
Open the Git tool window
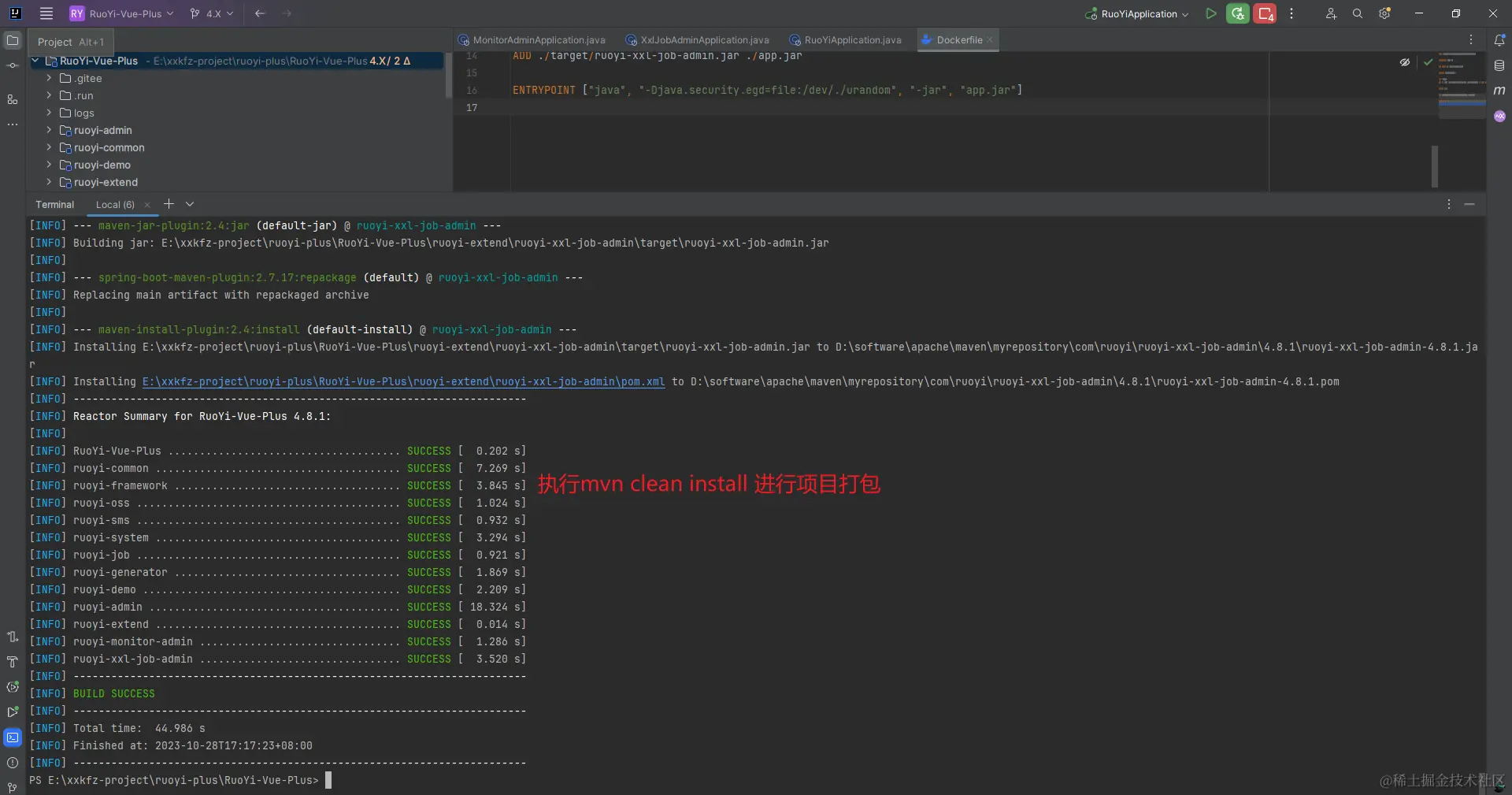[13, 787]
